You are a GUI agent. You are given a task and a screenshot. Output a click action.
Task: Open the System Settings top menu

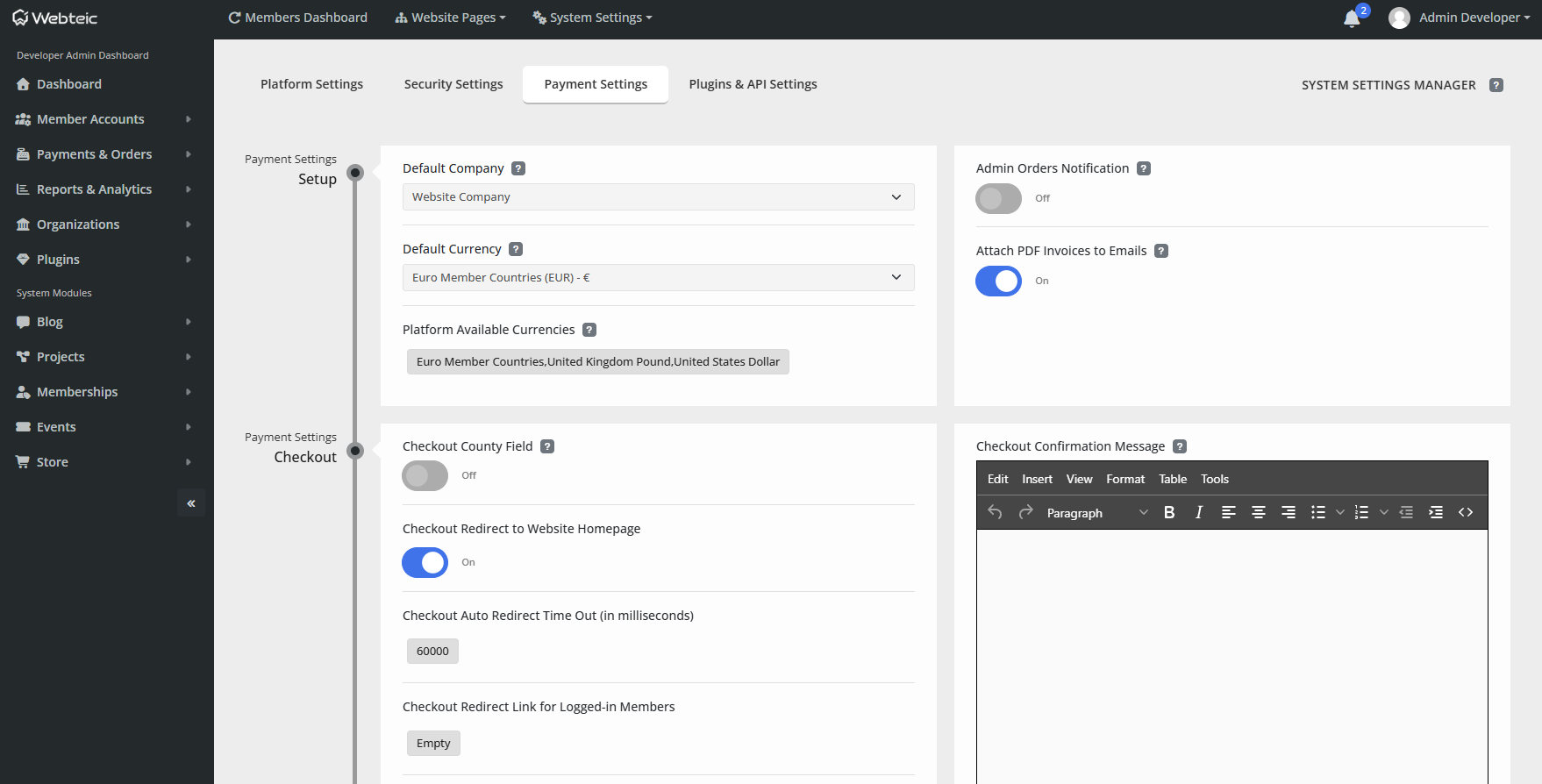[x=592, y=18]
